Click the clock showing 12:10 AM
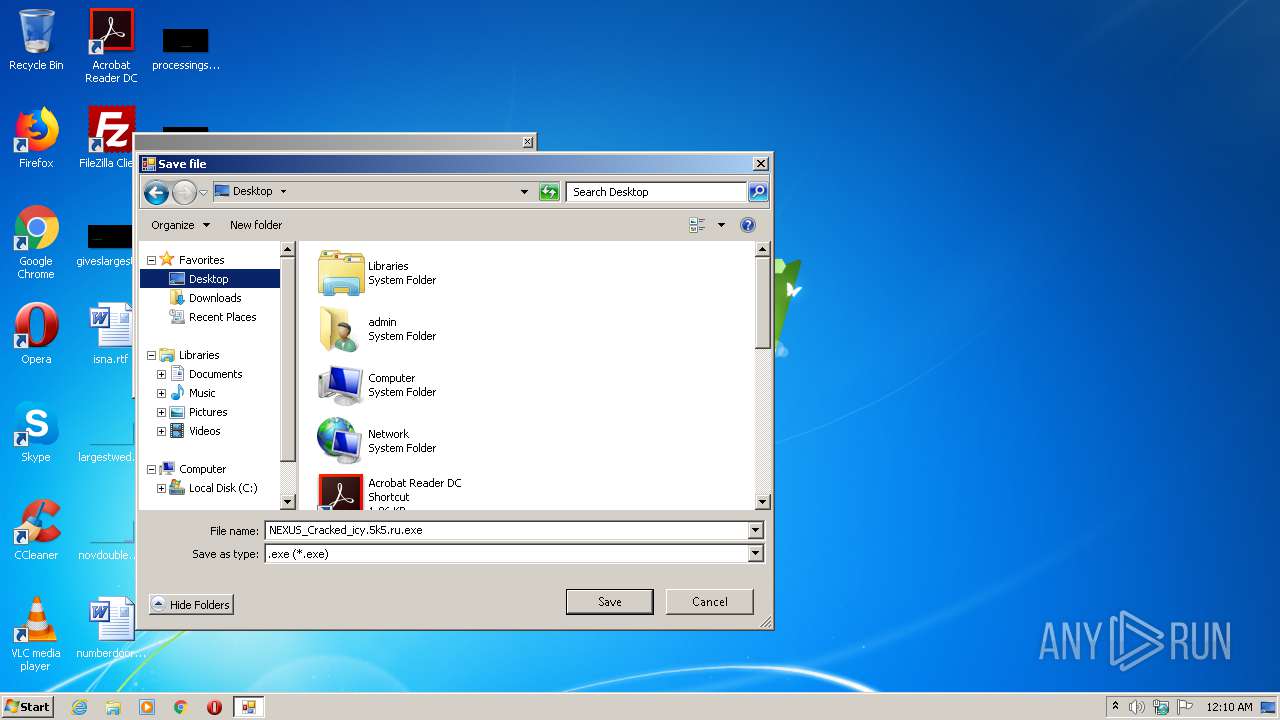 click(1229, 707)
